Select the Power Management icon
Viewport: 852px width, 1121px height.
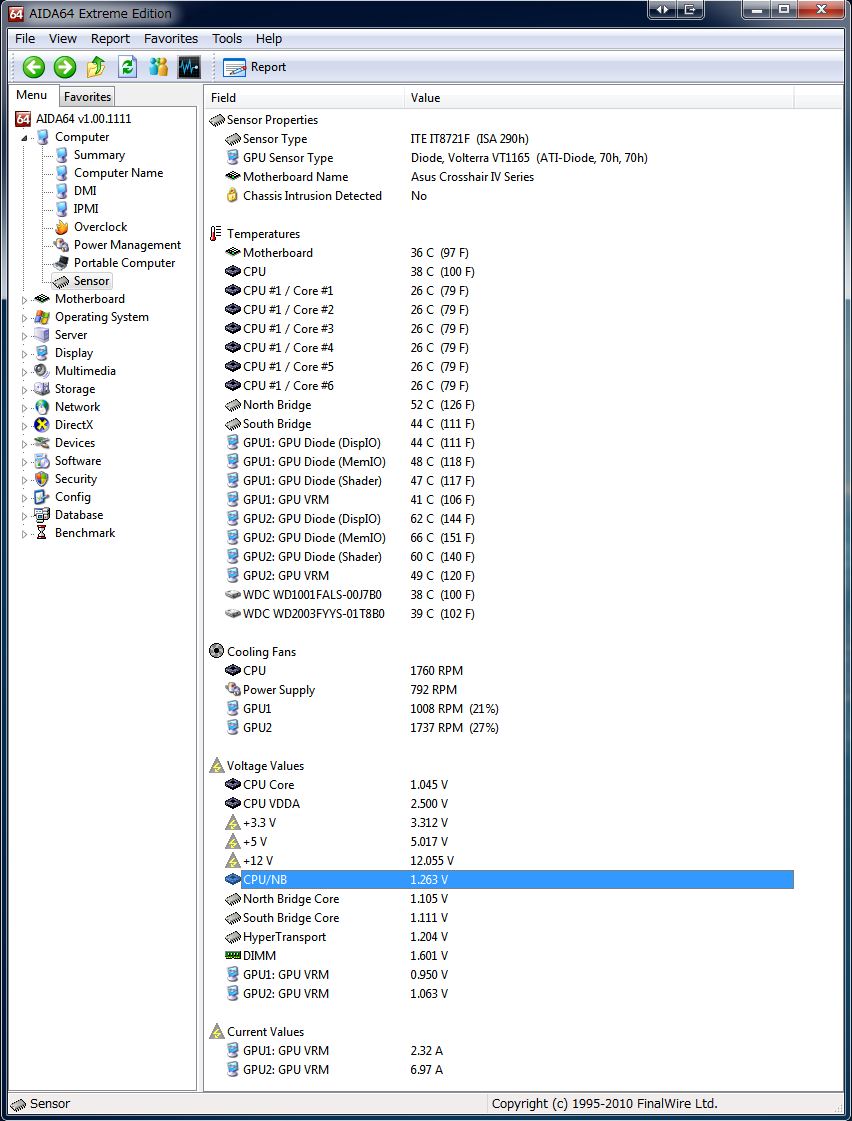[61, 245]
